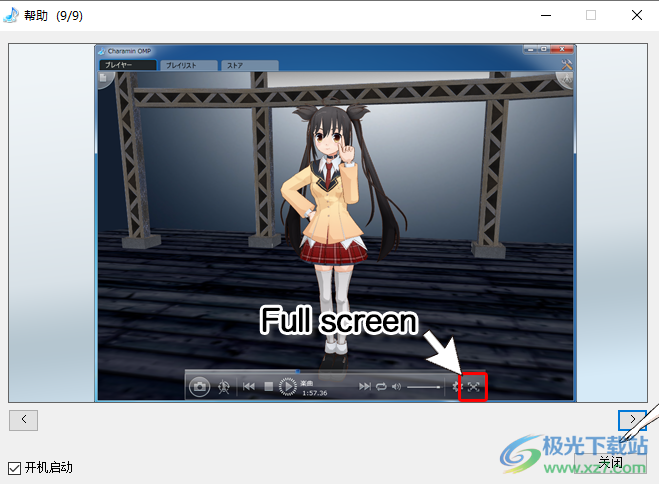
Task: Click the character icon in top-right corner of stage
Action: (567, 78)
